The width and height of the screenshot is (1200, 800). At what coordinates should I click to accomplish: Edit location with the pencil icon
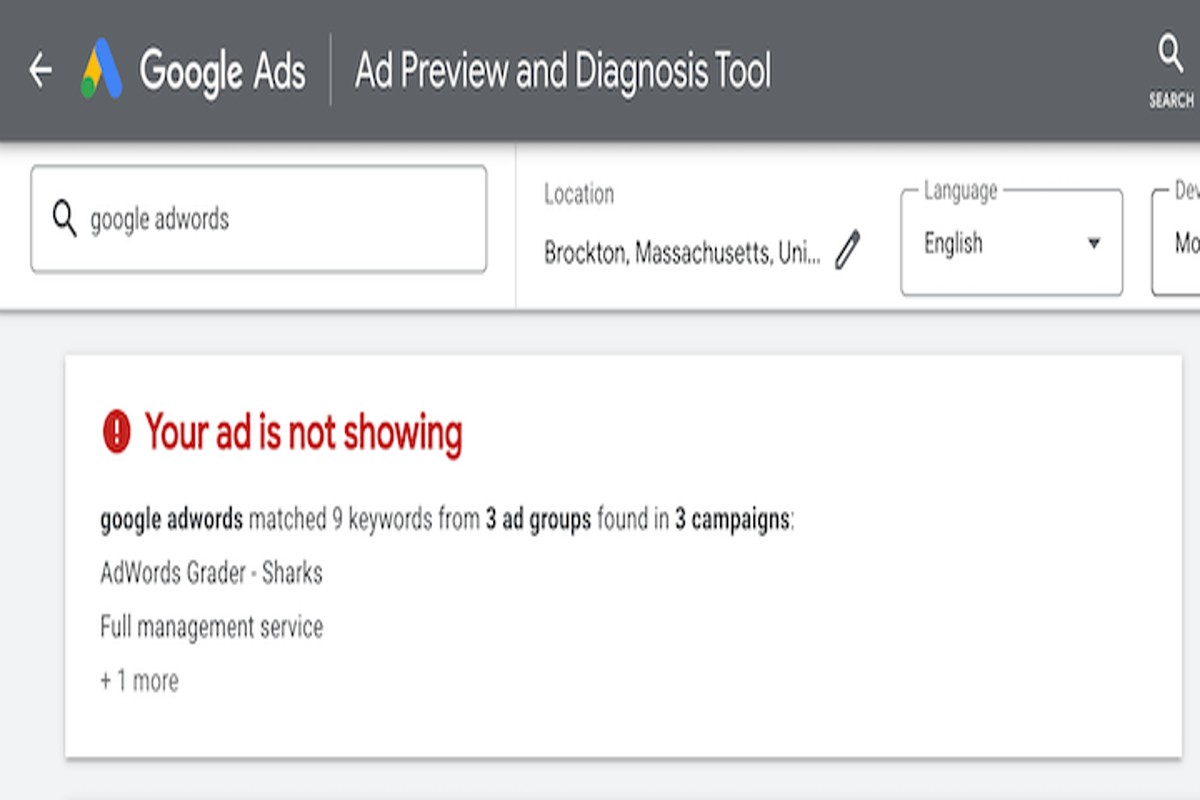pyautogui.click(x=847, y=250)
